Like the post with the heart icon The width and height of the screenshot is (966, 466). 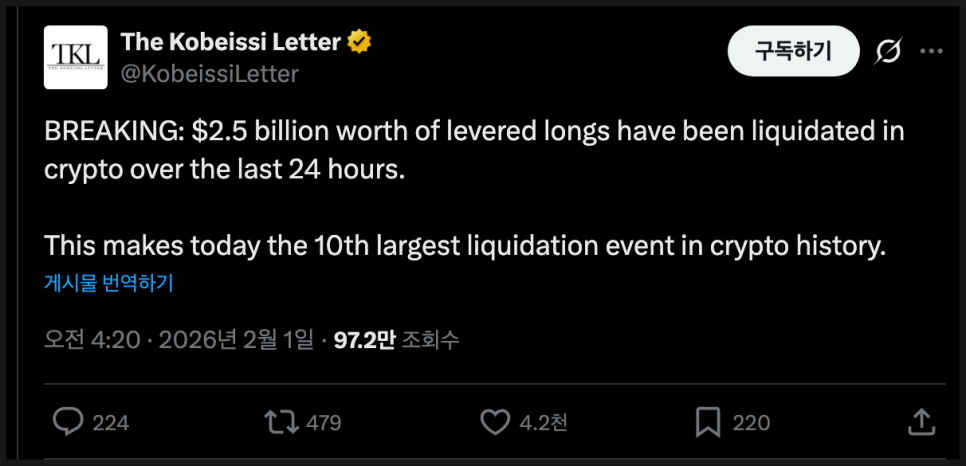coord(495,422)
